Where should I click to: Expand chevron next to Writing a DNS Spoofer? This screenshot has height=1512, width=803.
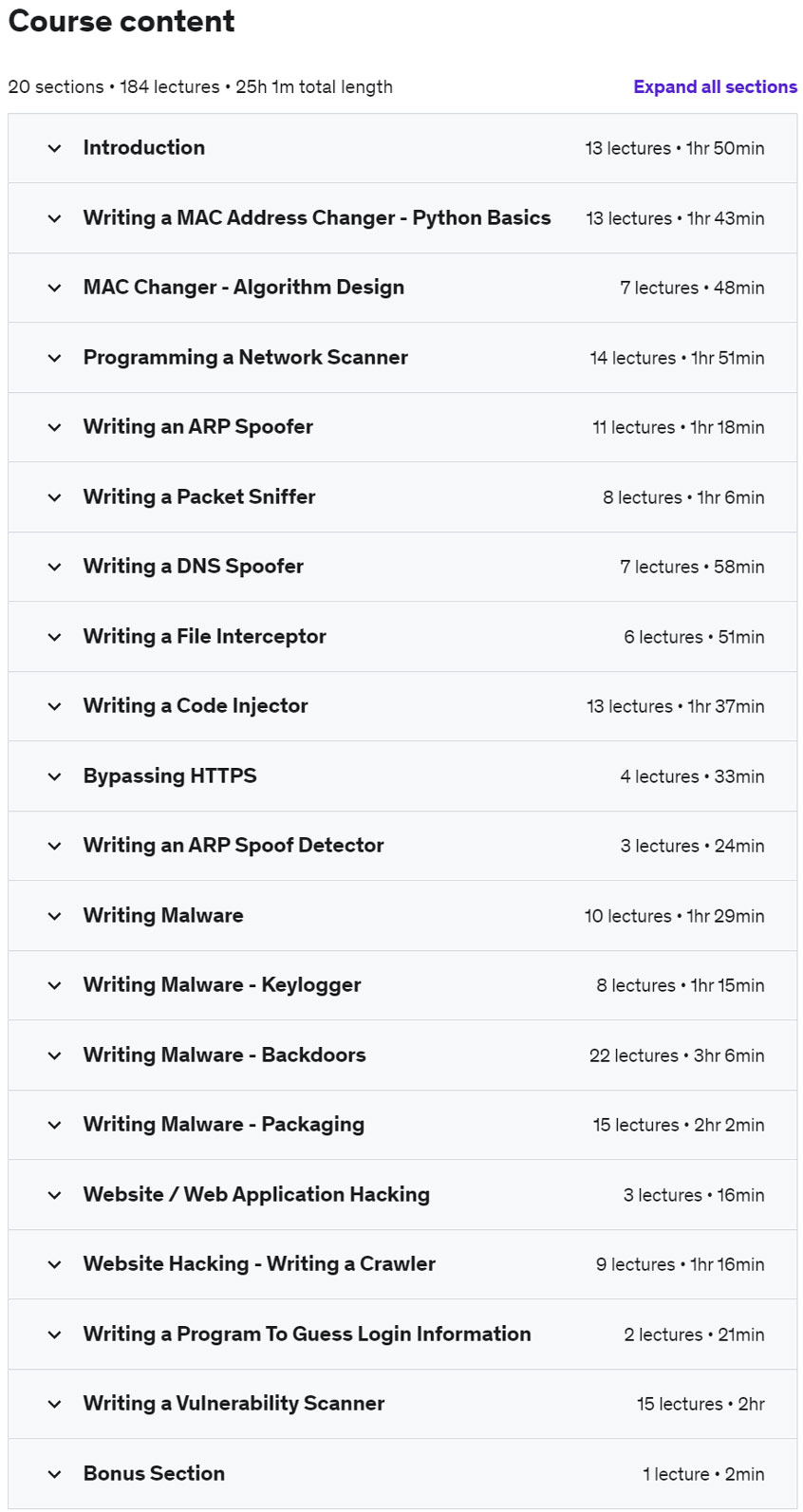[x=54, y=567]
